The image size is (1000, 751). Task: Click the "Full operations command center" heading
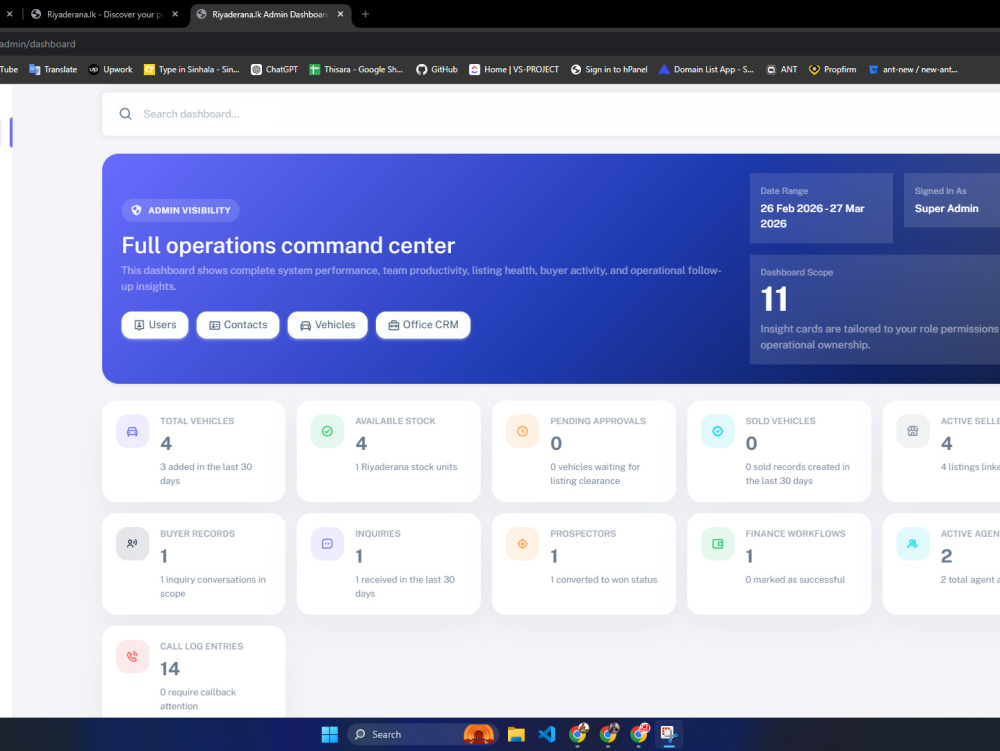pos(288,245)
